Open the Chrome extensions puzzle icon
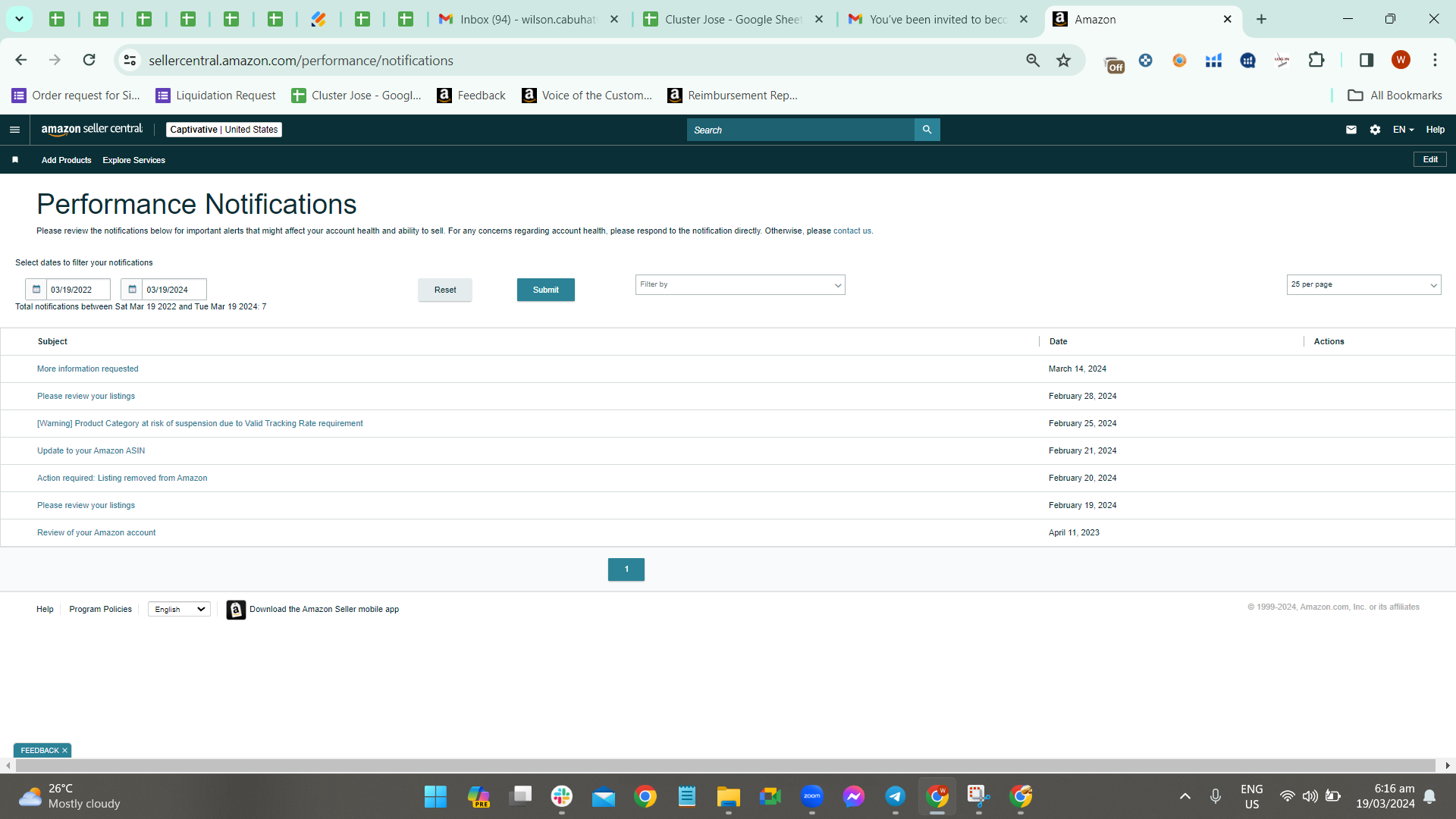This screenshot has width=1456, height=819. pos(1316,60)
